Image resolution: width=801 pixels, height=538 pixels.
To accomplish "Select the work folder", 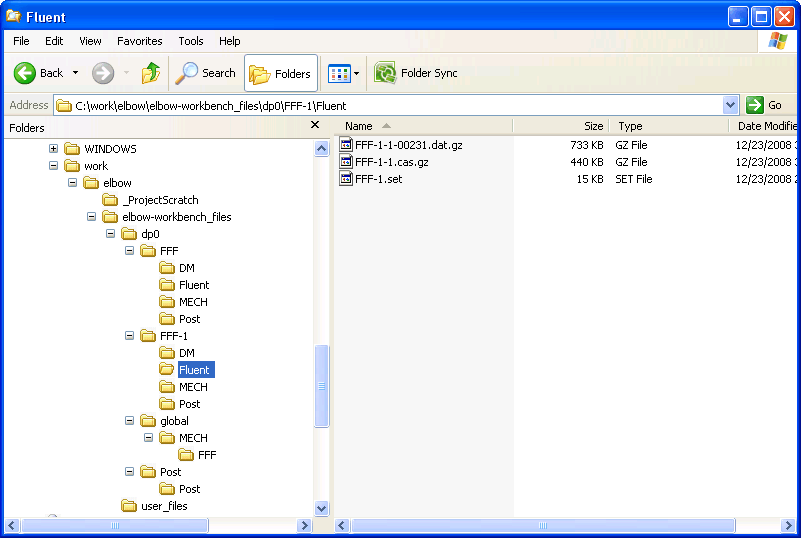I will pyautogui.click(x=96, y=166).
